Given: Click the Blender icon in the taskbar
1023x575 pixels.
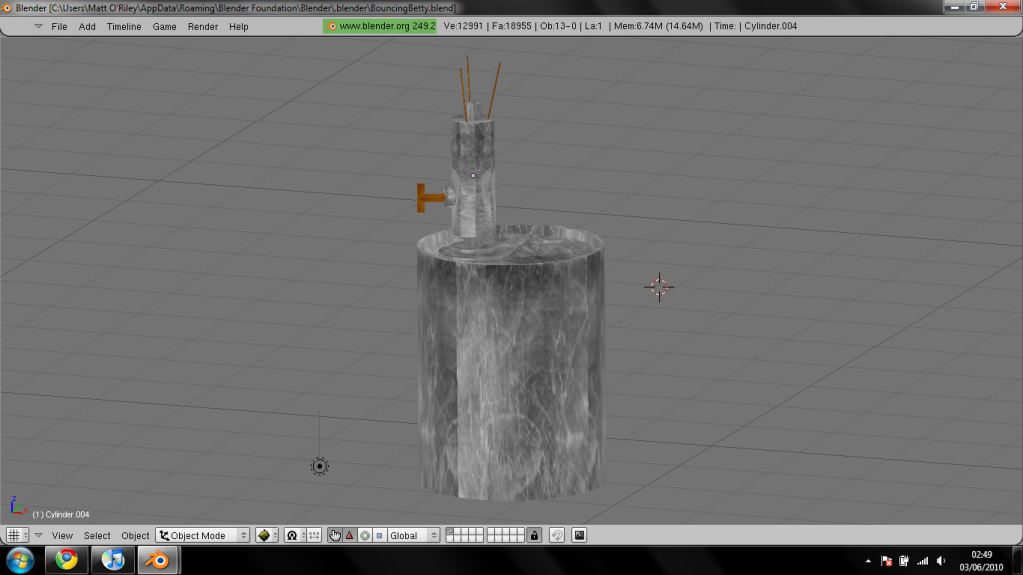Looking at the screenshot, I should pyautogui.click(x=157, y=560).
